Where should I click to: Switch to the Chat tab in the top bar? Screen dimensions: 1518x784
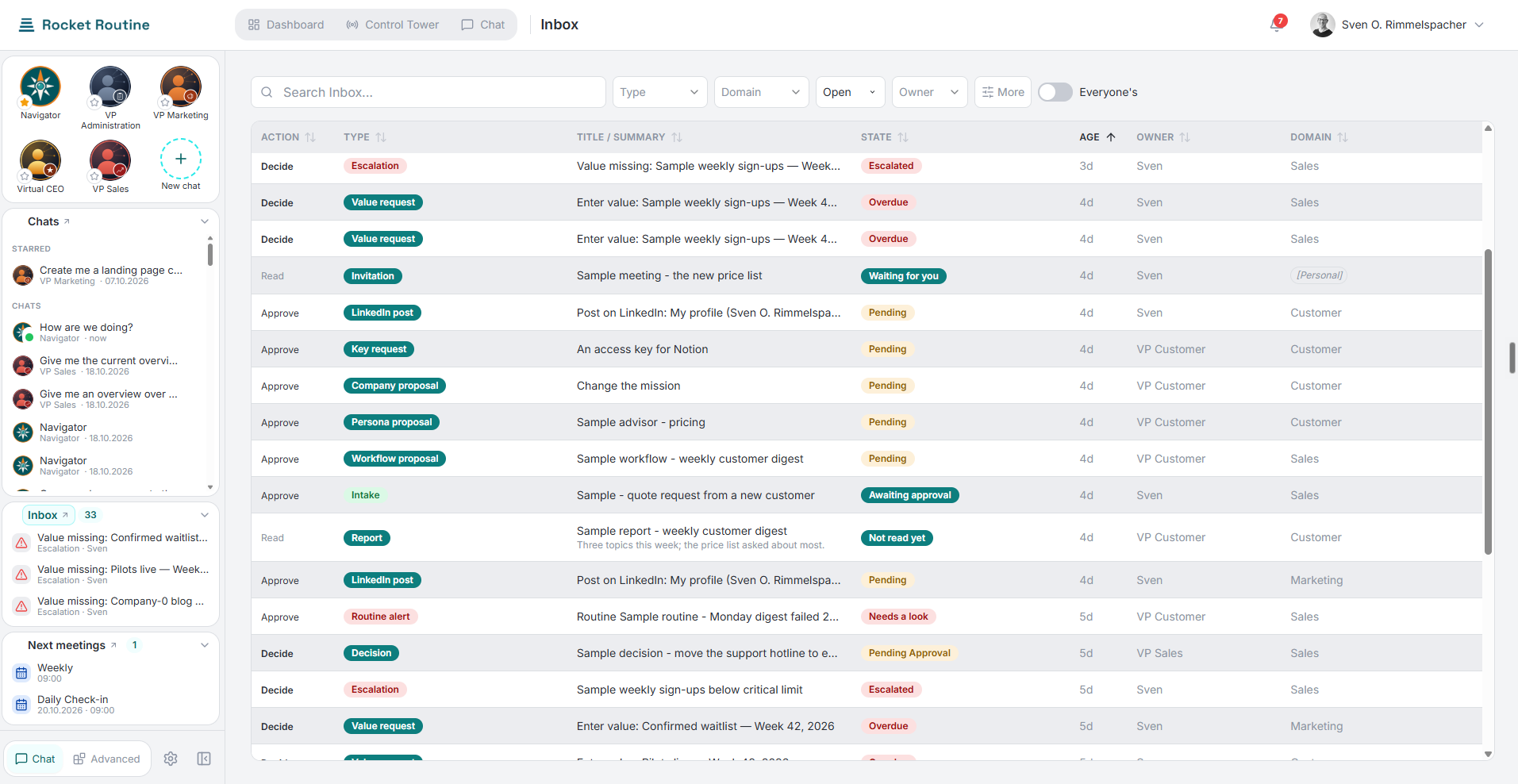pyautogui.click(x=483, y=25)
